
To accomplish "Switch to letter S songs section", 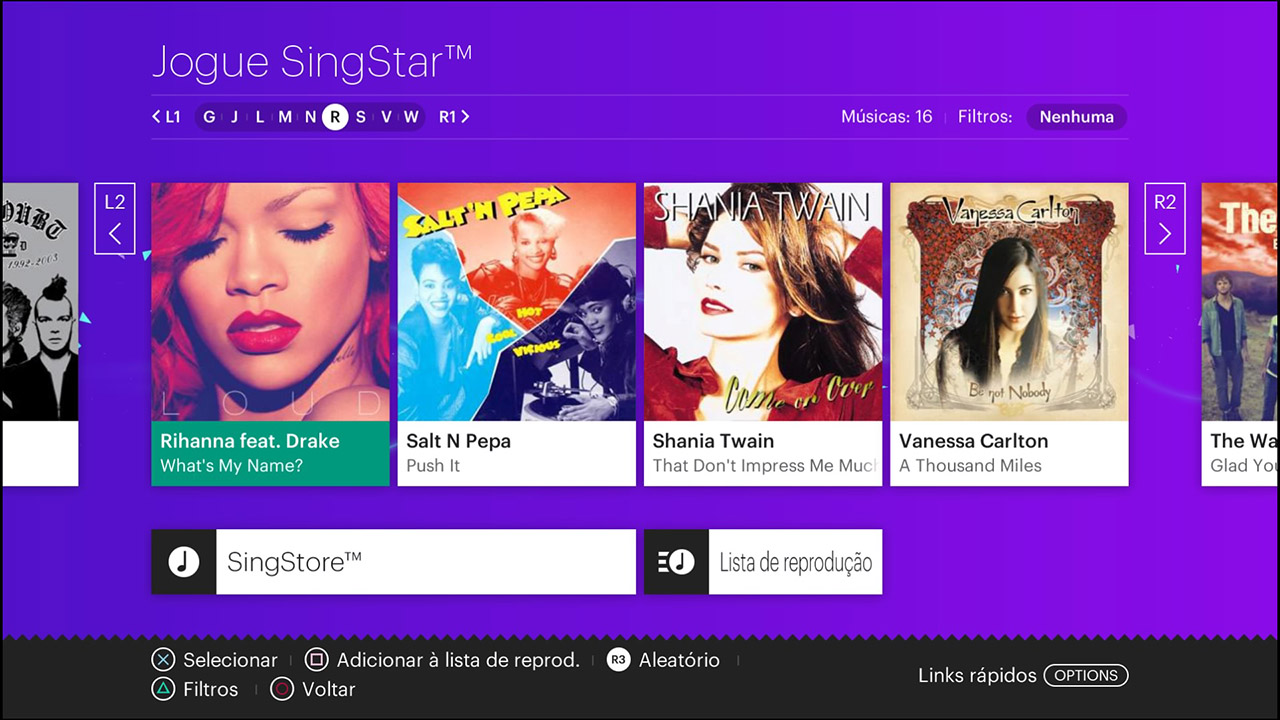I will click(361, 117).
